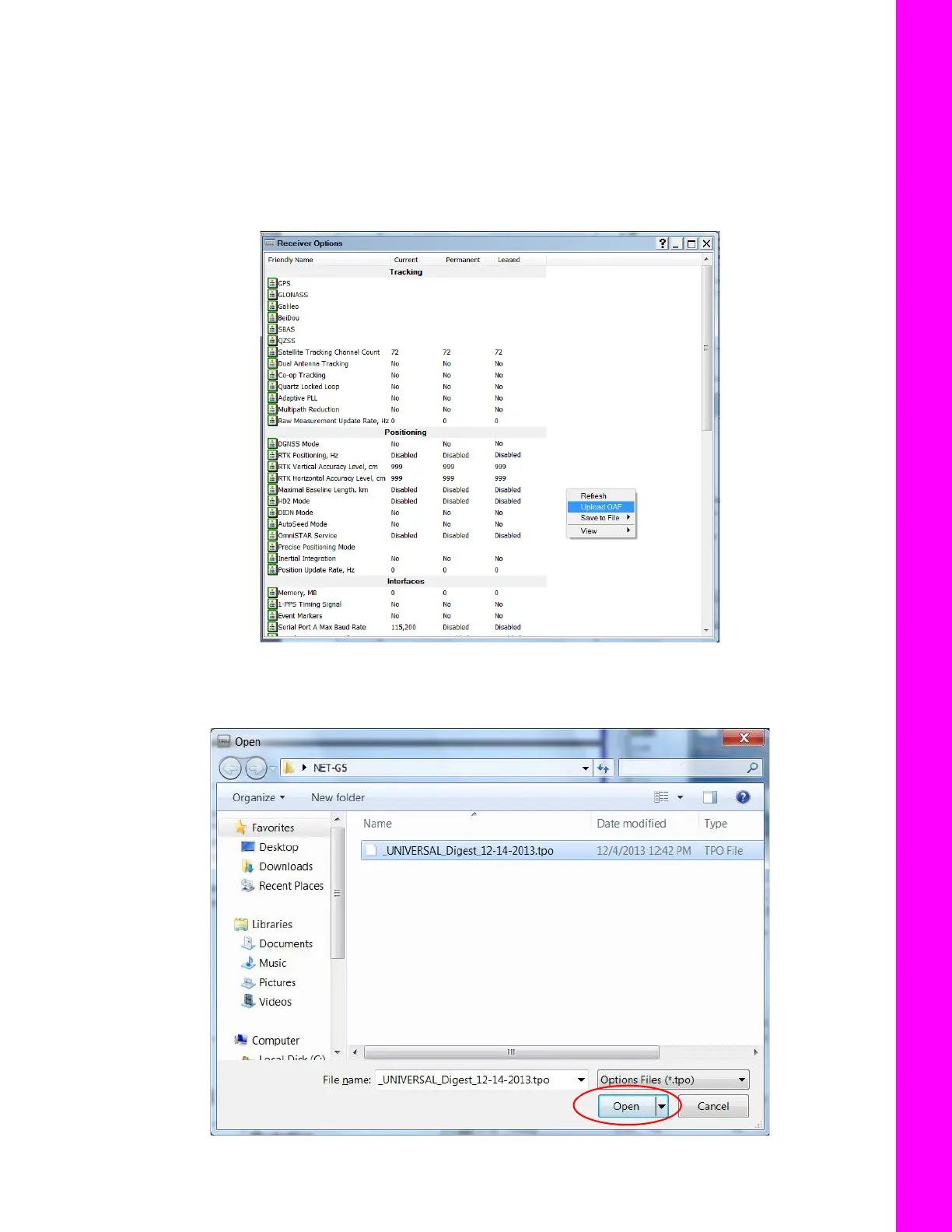Image resolution: width=952 pixels, height=1232 pixels.
Task: Click the Friendly Name column header
Action: (x=327, y=260)
